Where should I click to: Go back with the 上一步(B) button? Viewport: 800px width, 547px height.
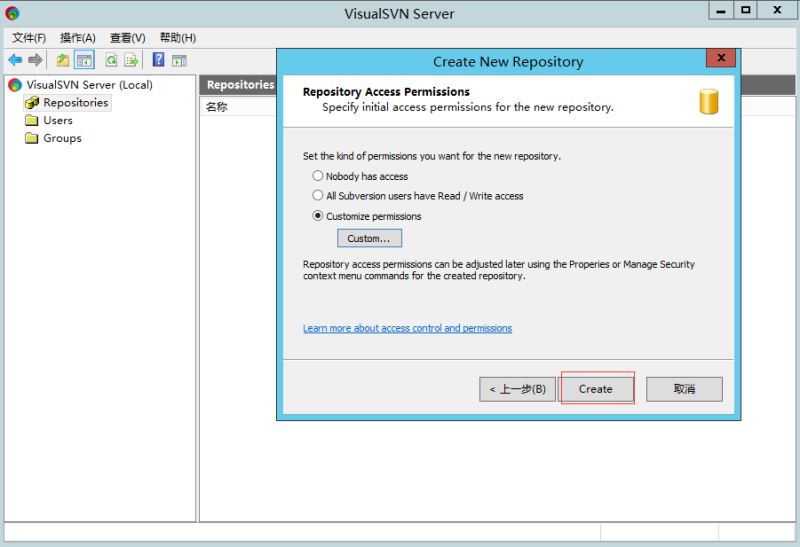[517, 389]
